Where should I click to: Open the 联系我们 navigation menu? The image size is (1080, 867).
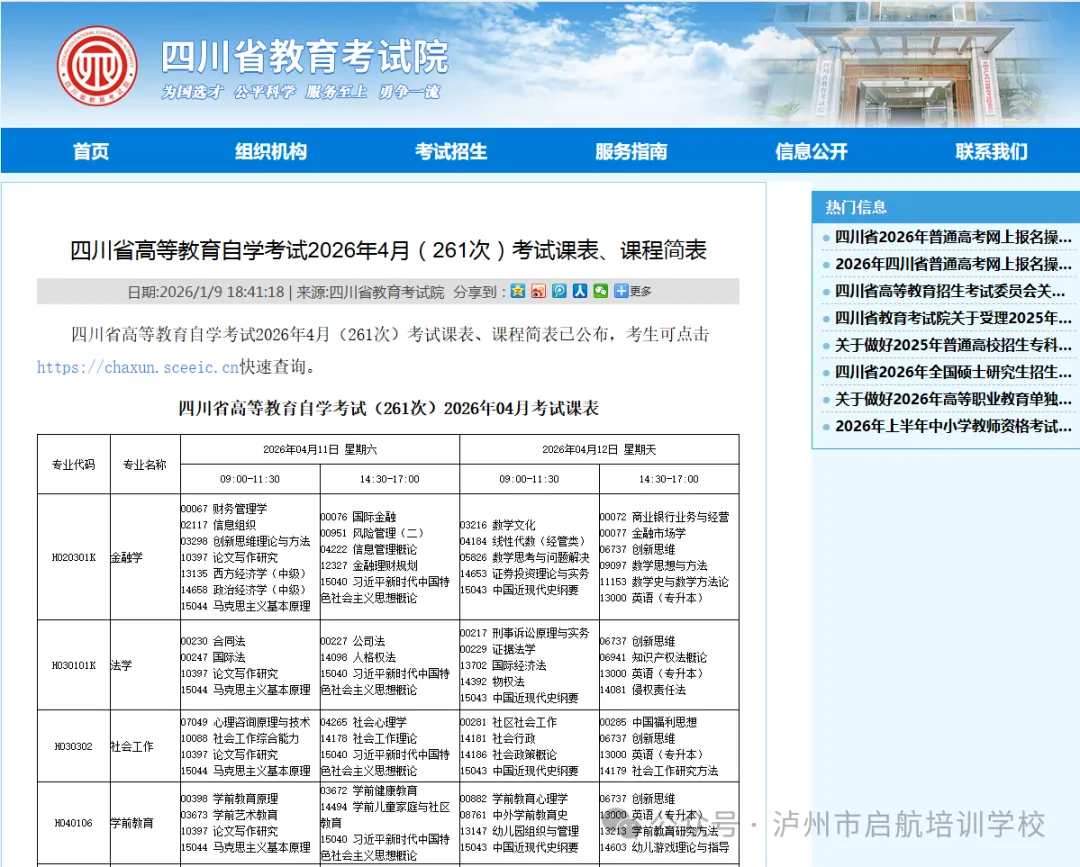992,151
